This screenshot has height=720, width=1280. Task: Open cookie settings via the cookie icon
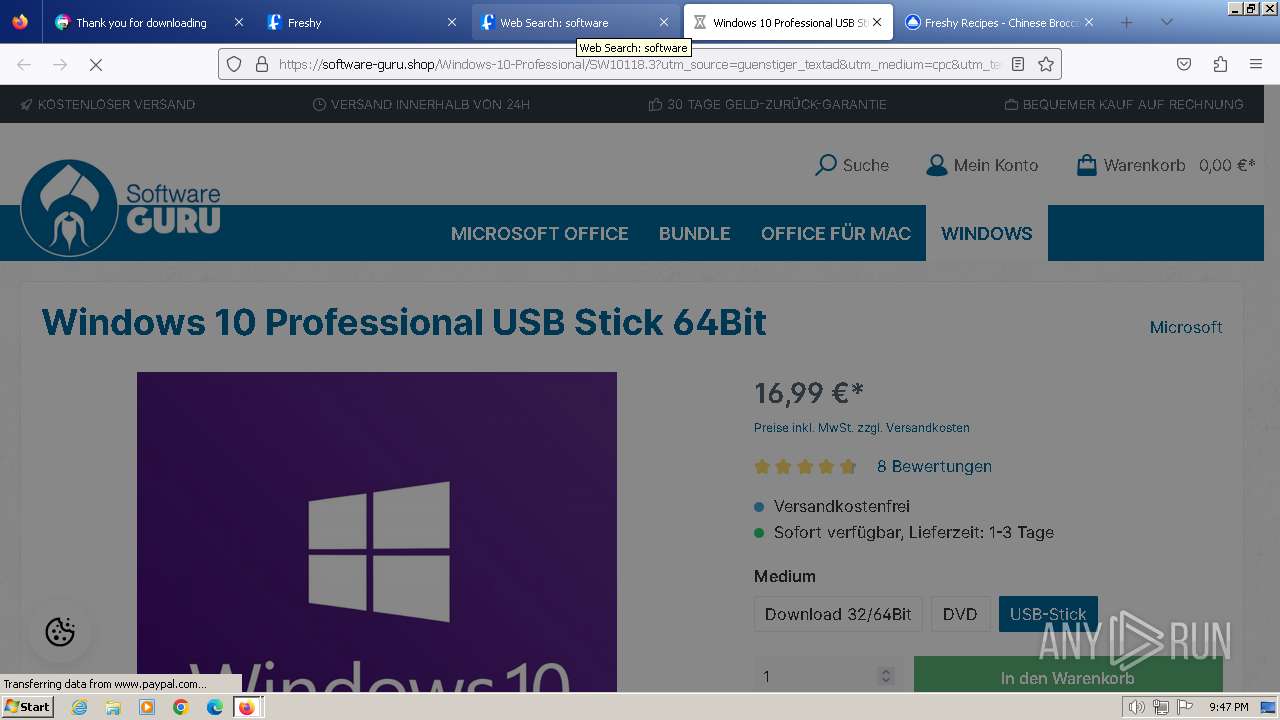[60, 632]
